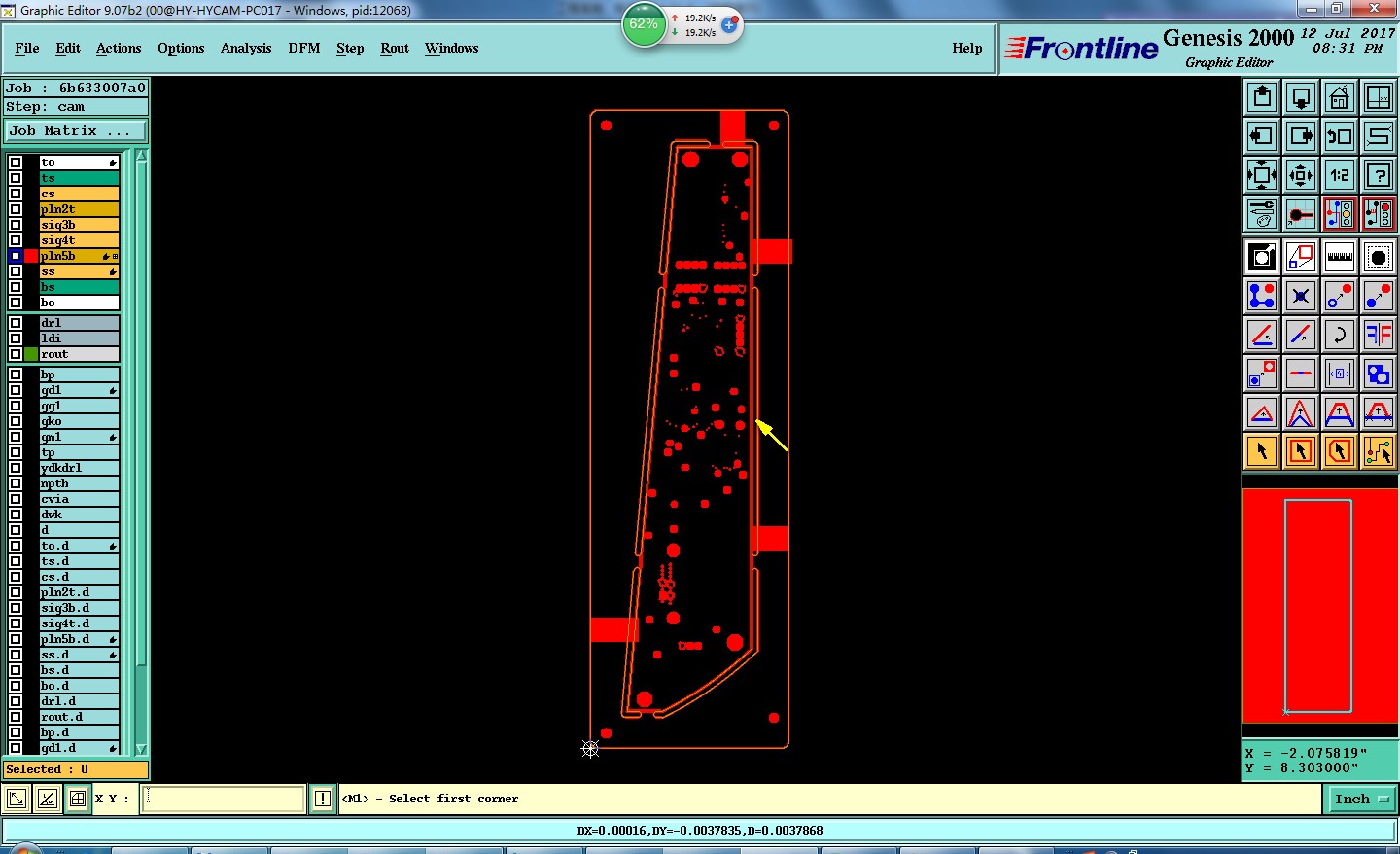Click the red color swatch for pln5b
The height and width of the screenshot is (854, 1400).
(31, 256)
